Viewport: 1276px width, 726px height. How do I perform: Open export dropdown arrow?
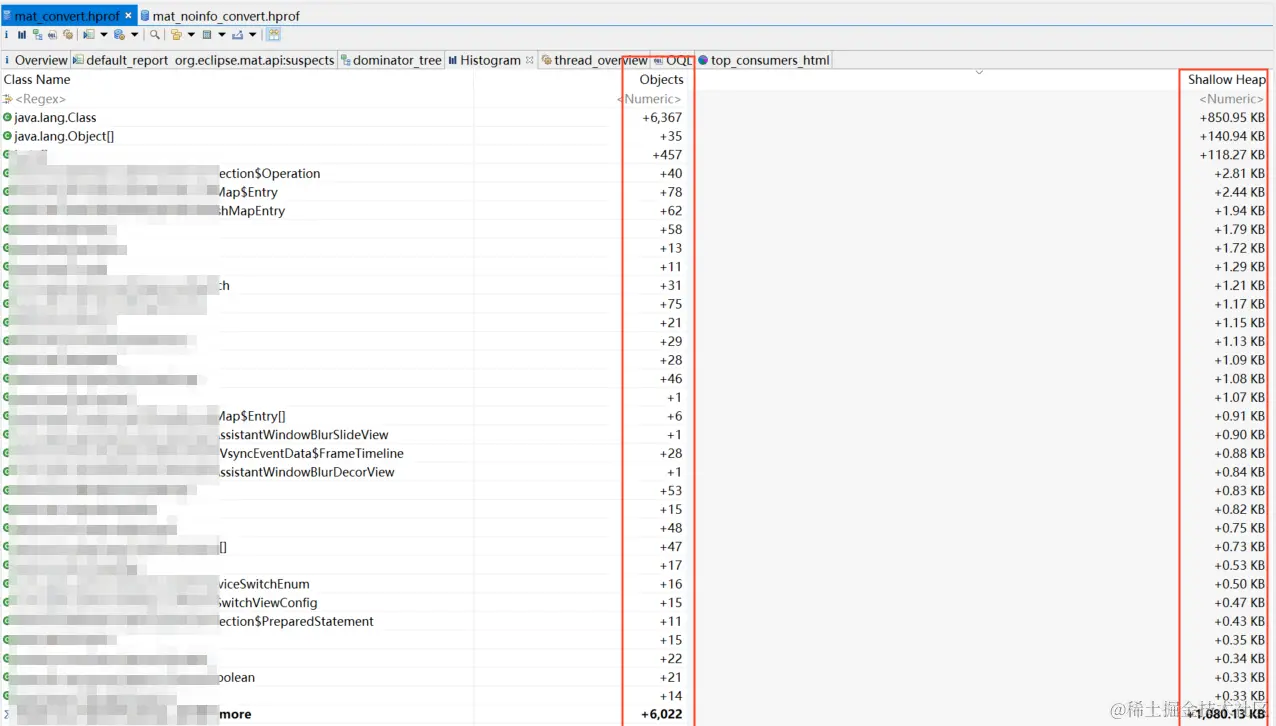[252, 35]
